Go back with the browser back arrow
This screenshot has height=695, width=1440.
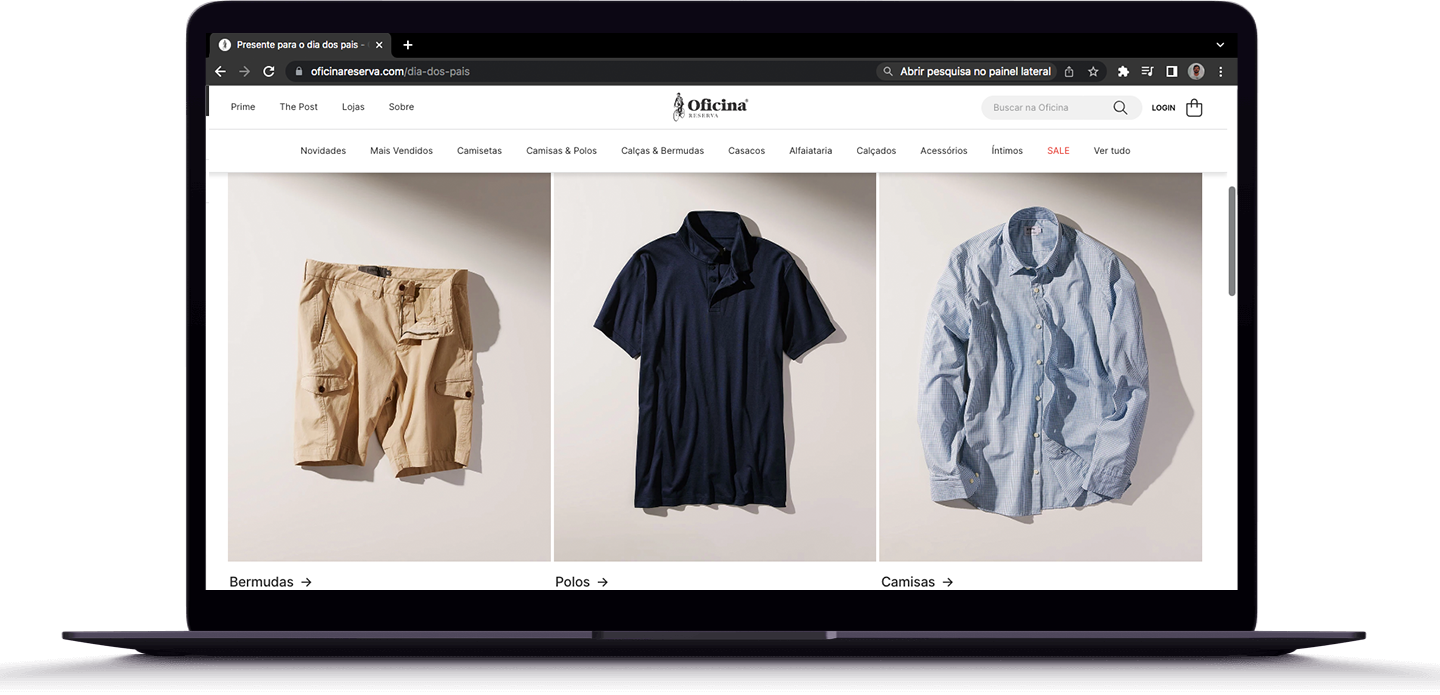click(x=220, y=72)
